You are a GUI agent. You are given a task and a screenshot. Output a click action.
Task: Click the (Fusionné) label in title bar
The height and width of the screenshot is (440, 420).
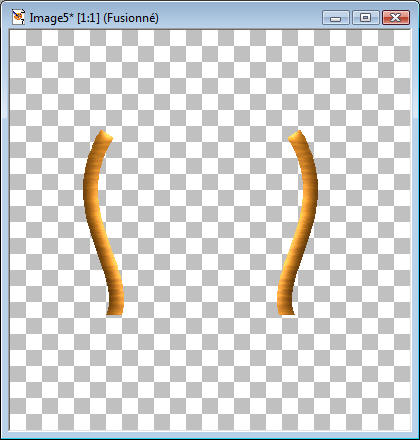point(131,18)
